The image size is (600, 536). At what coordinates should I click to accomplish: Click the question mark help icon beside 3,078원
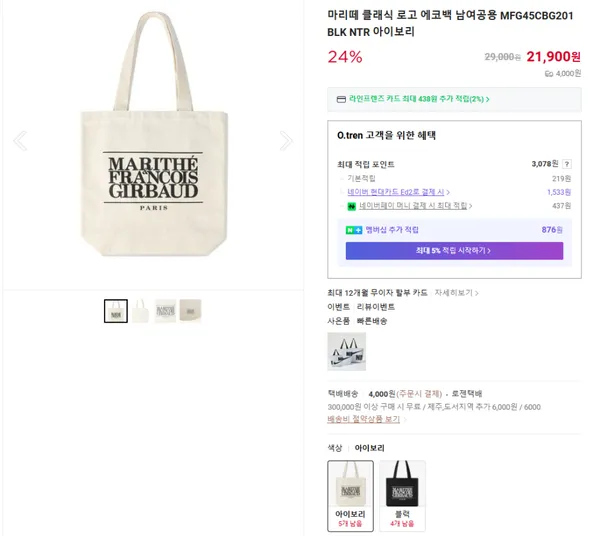[x=567, y=163]
